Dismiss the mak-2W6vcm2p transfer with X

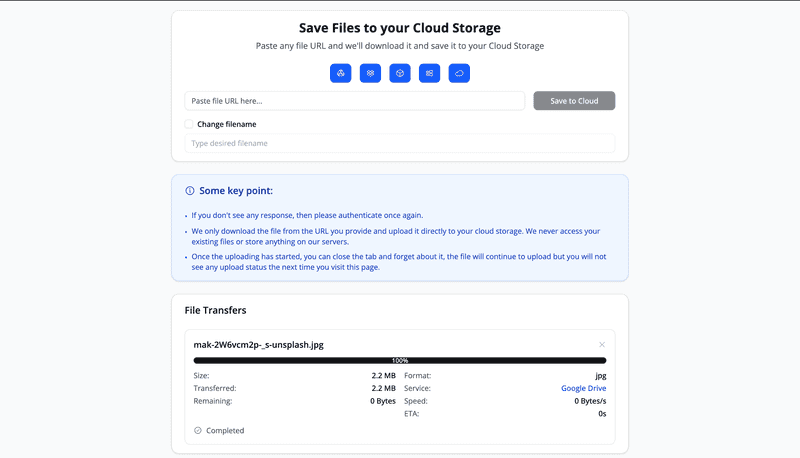pyautogui.click(x=602, y=345)
